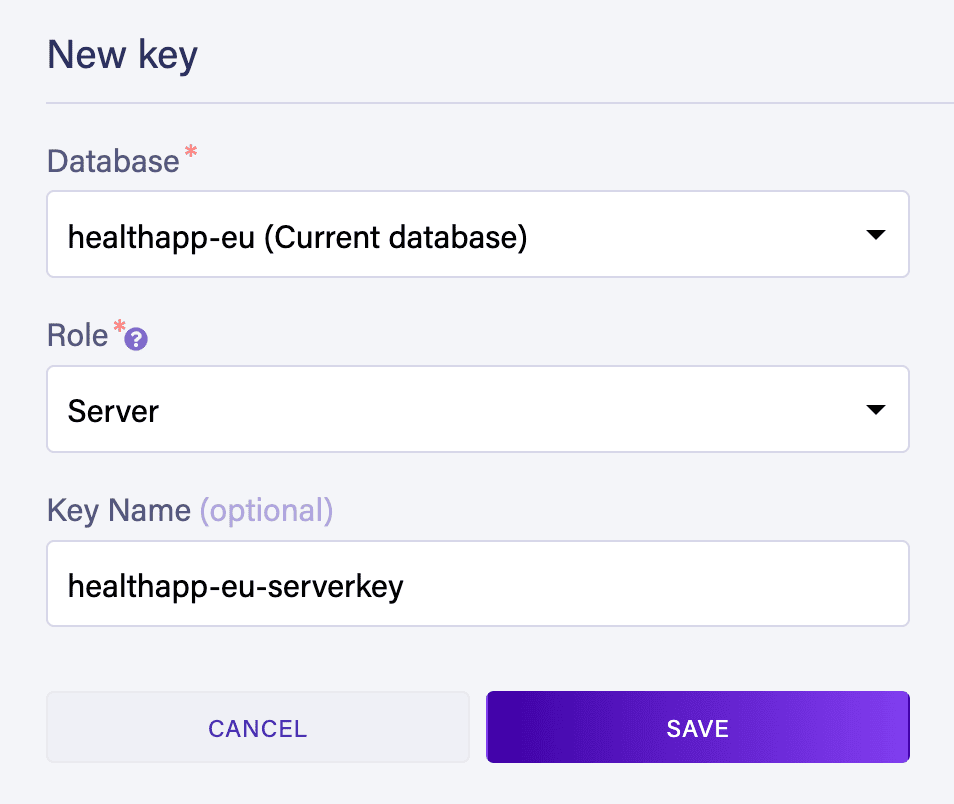Click the Role field label
Image resolution: width=954 pixels, height=804 pixels.
(x=77, y=335)
